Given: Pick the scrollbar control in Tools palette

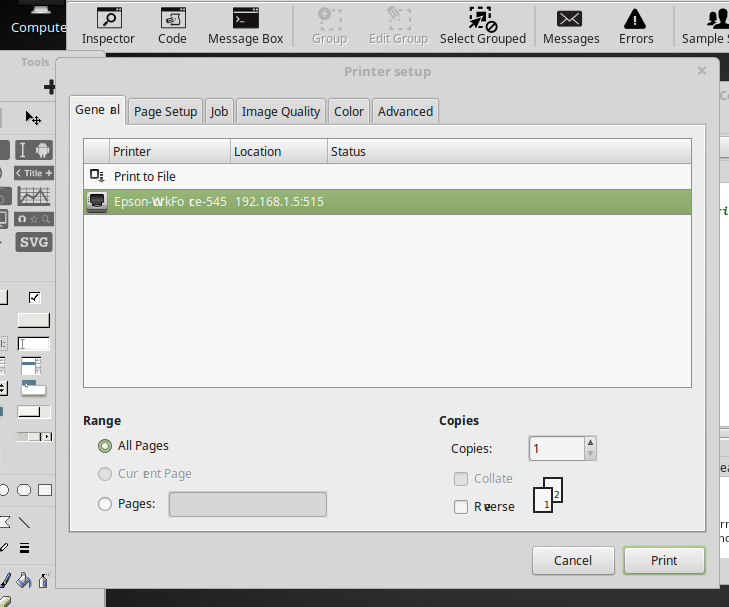Looking at the screenshot, I should 34,436.
